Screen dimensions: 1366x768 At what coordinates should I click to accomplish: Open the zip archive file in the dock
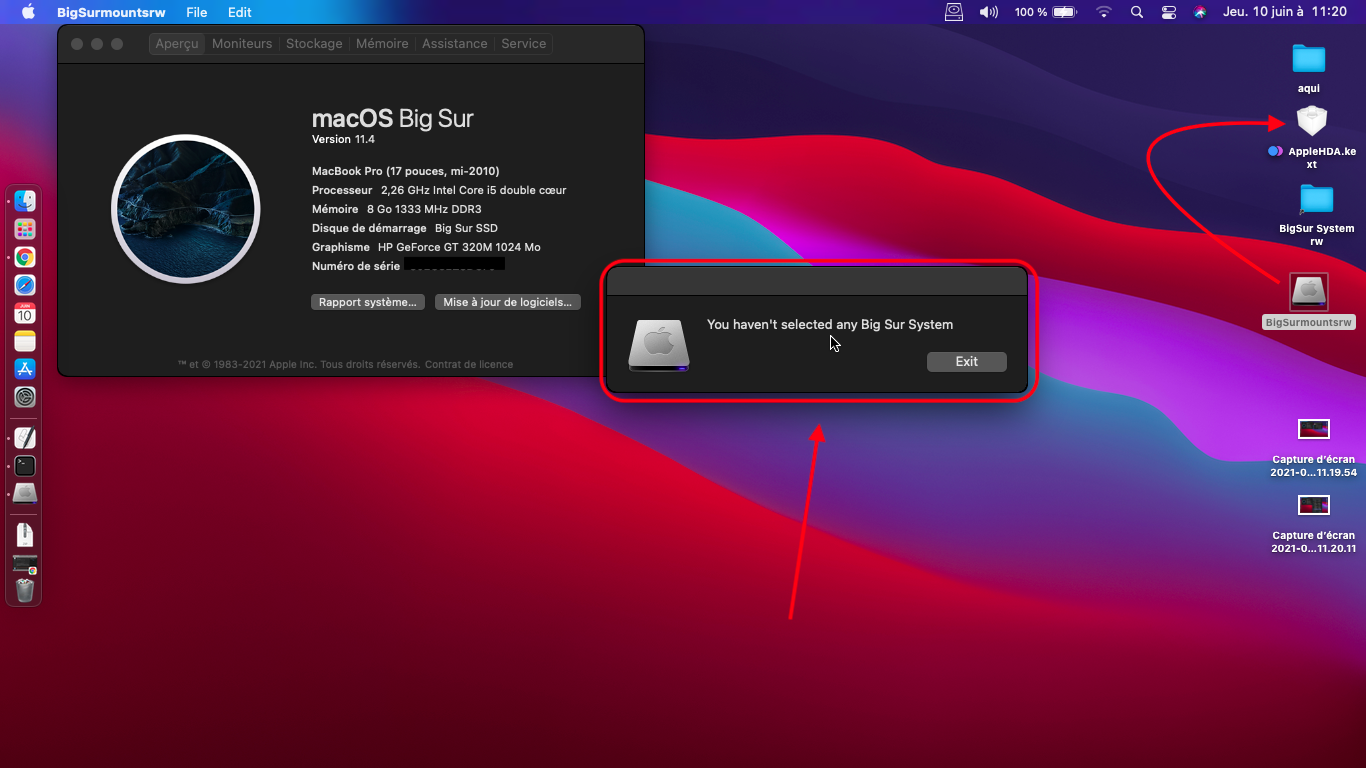coord(25,534)
